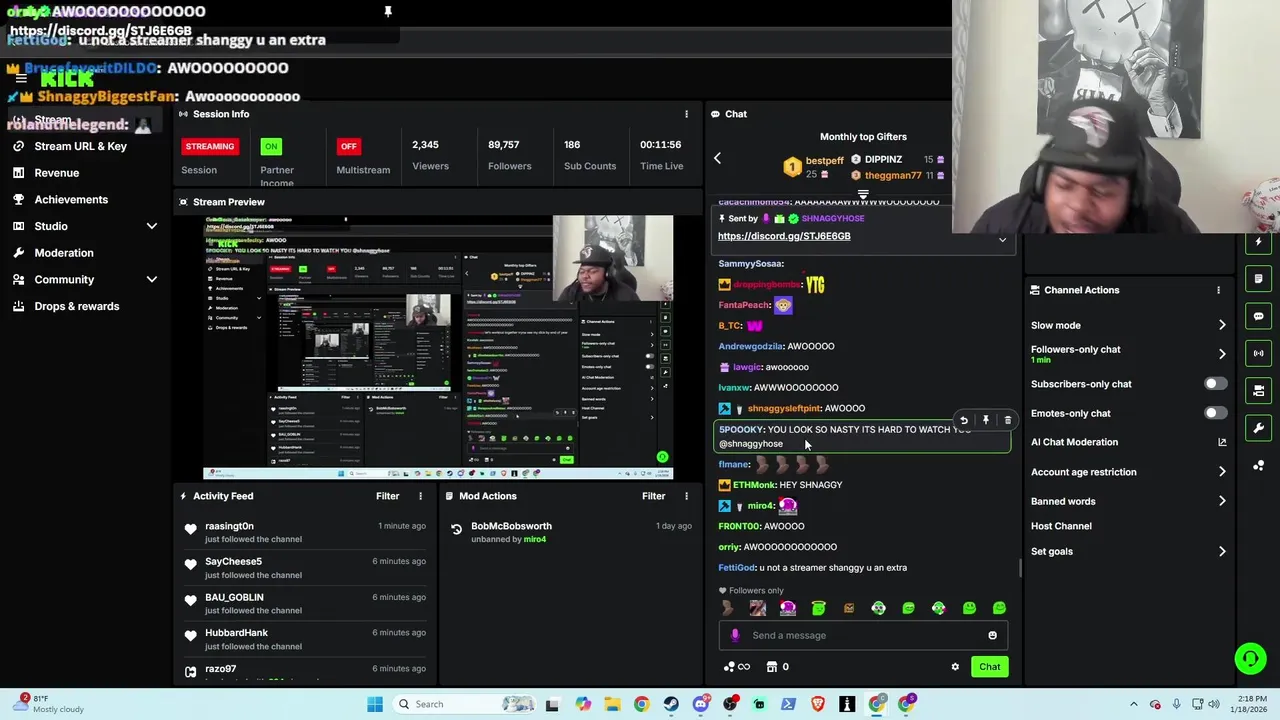Click the undo arrow on the 5POOOKY message

tap(963, 420)
